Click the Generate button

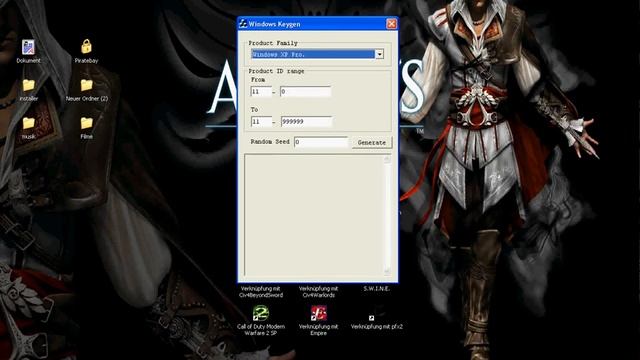[371, 142]
